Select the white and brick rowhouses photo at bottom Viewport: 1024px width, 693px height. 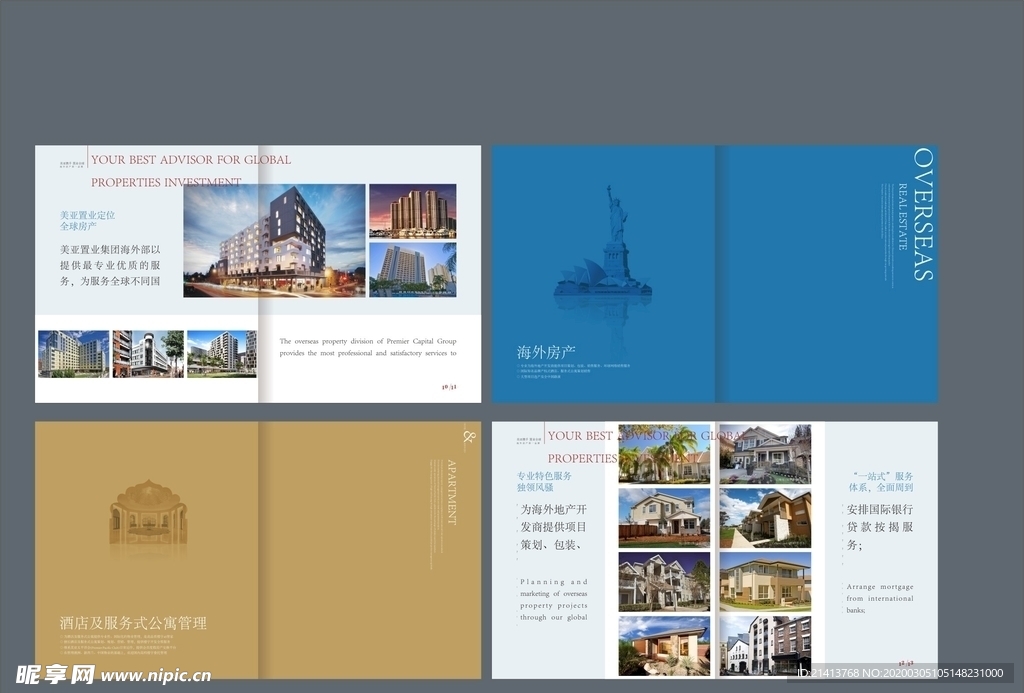(x=765, y=646)
